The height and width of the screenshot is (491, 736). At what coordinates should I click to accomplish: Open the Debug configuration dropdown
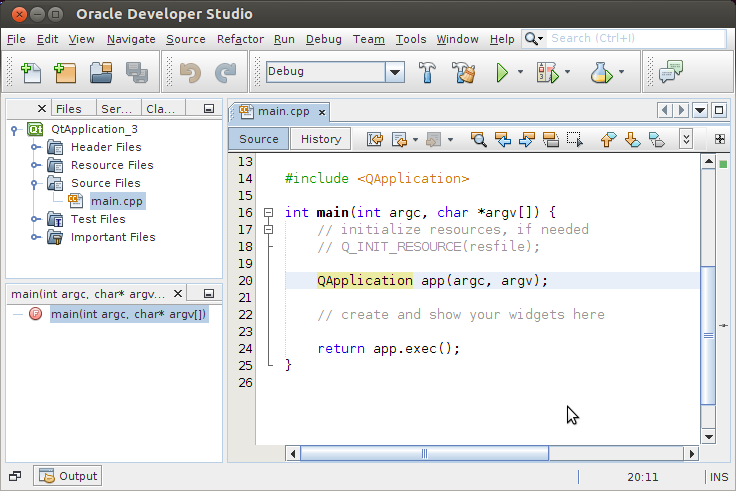395,72
